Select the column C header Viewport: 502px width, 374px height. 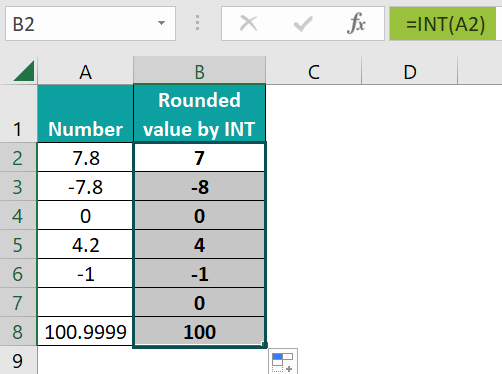click(x=314, y=71)
